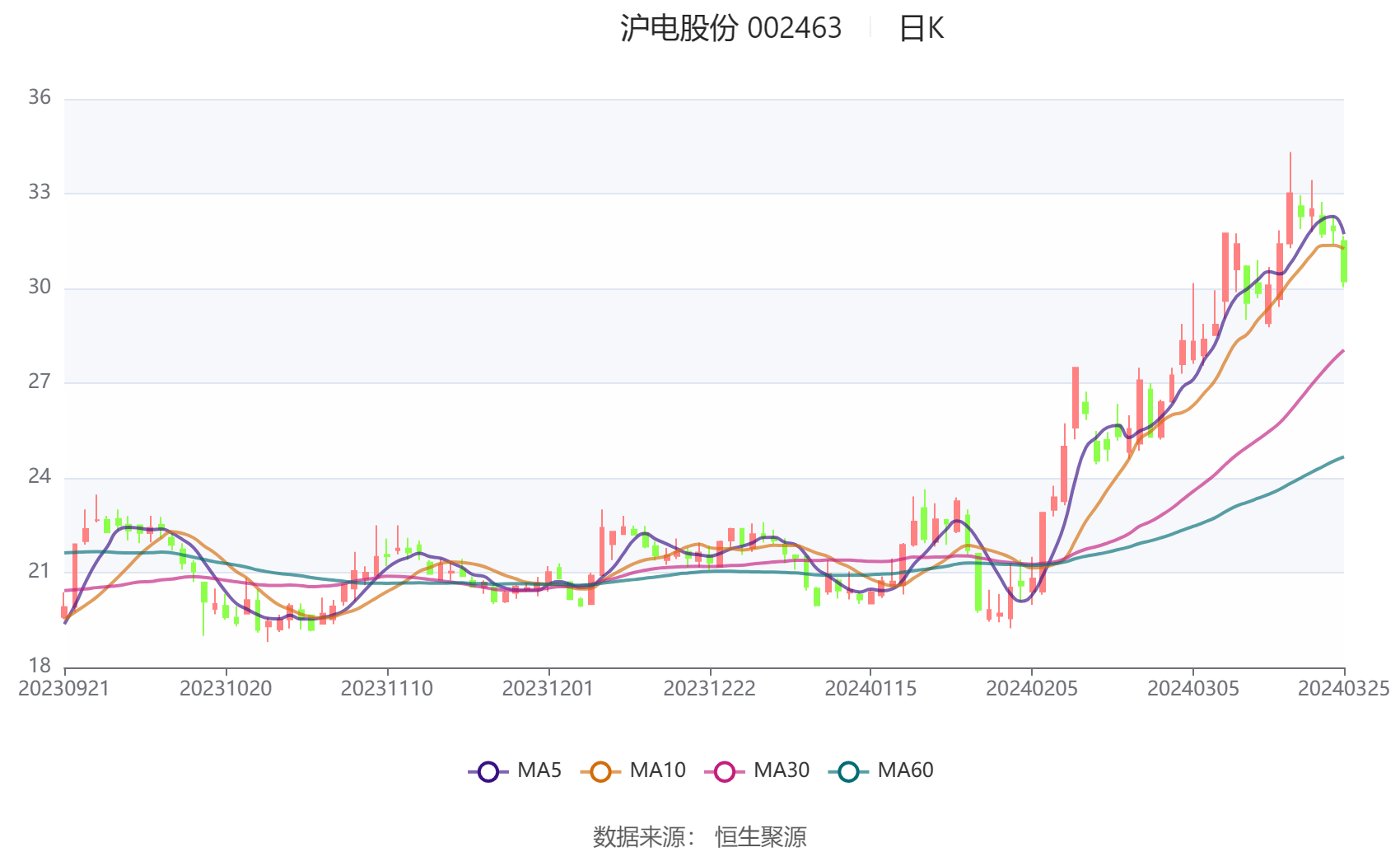Click the pink MA30 legend circle marker

(x=725, y=772)
